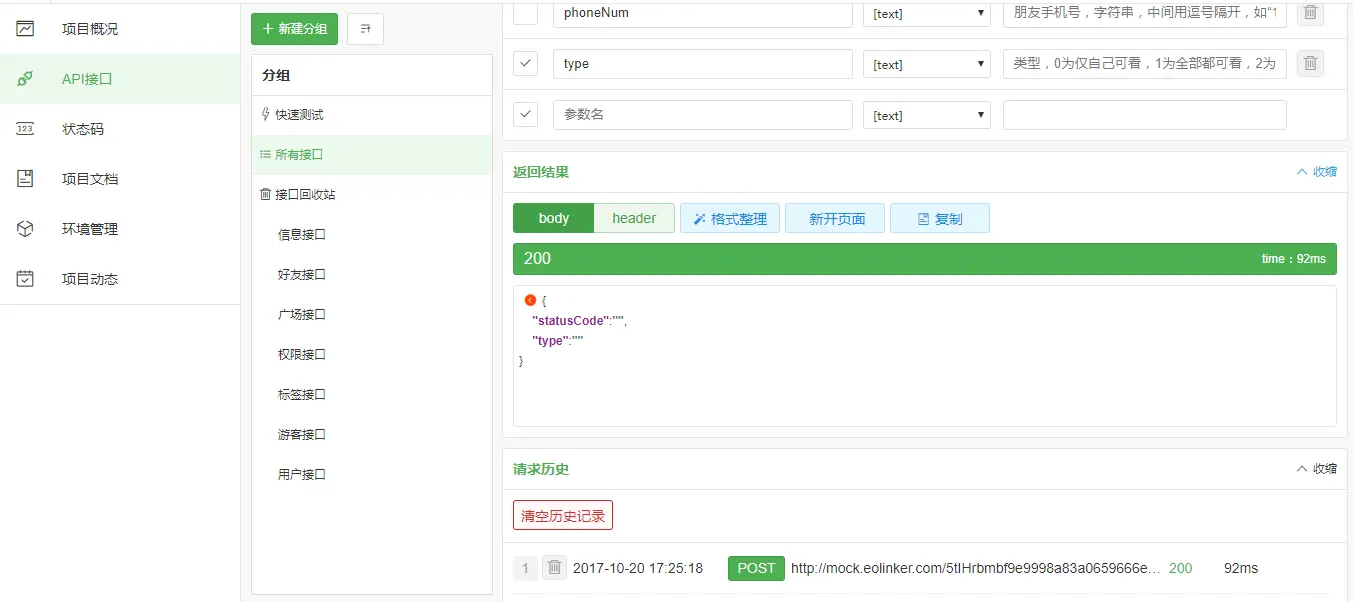Open [text] dropdown for 参数名 row
1353x602 pixels.
click(927, 115)
